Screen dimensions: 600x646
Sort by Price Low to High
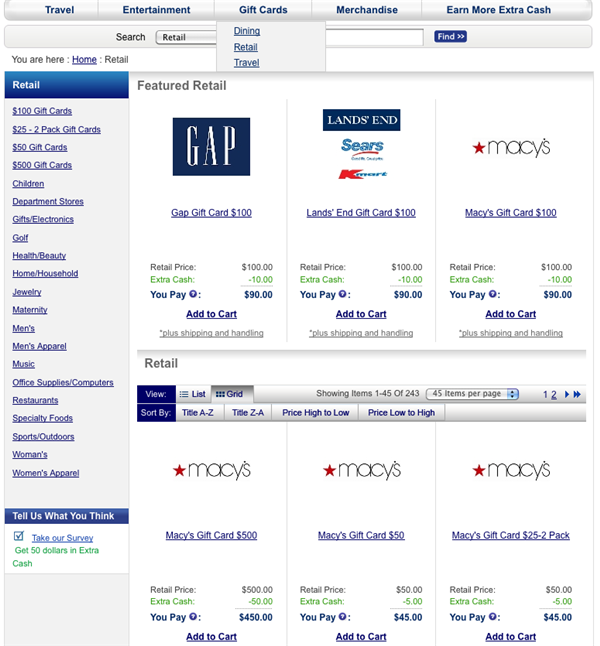click(x=401, y=412)
